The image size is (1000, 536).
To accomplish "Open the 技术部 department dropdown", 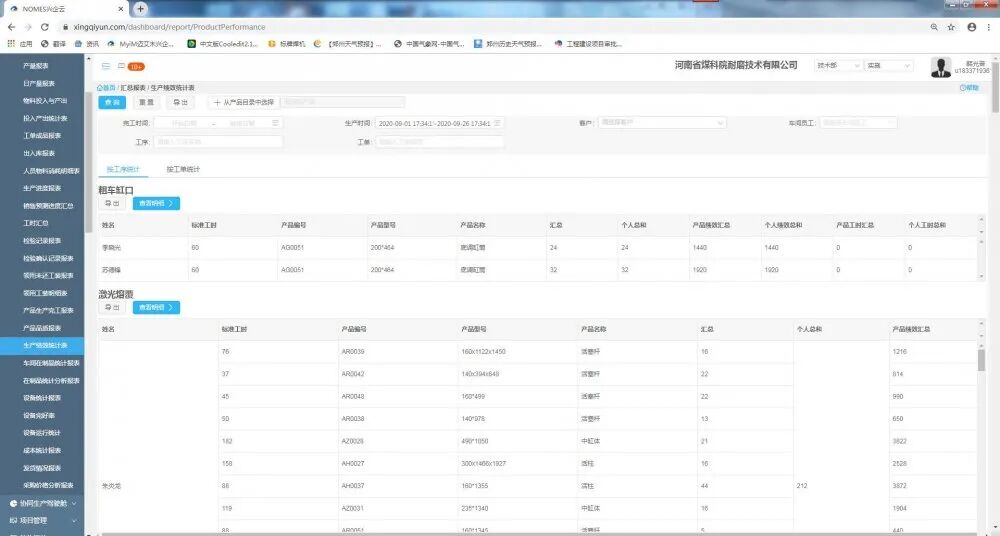I will [x=839, y=66].
